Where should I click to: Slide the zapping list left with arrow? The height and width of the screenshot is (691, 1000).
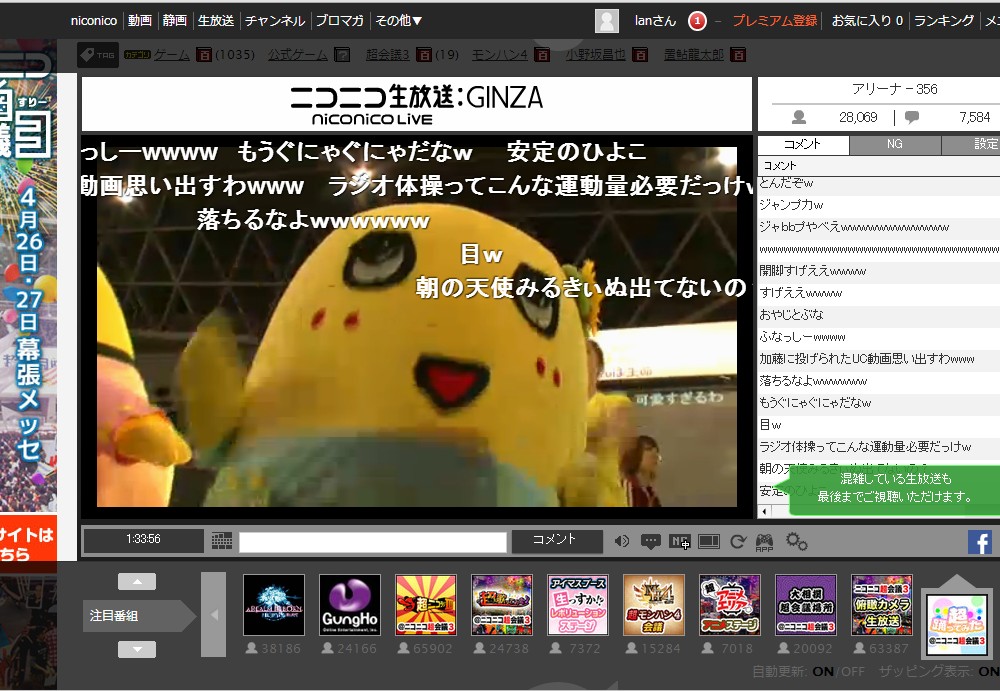click(214, 614)
